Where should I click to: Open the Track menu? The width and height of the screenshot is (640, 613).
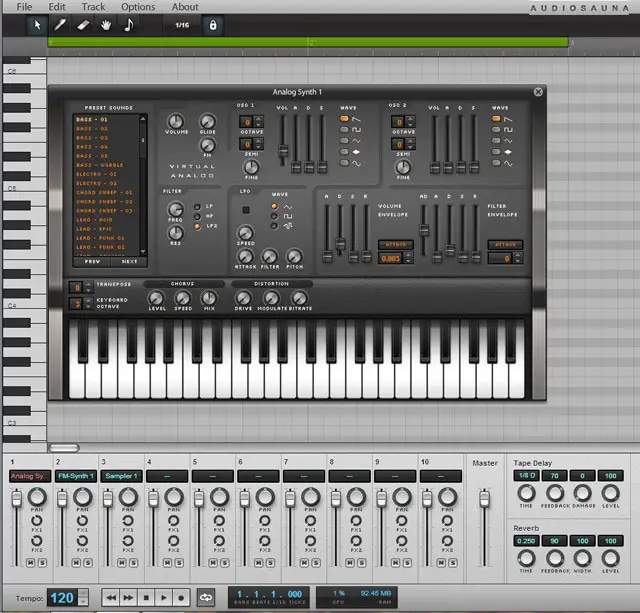pos(93,7)
